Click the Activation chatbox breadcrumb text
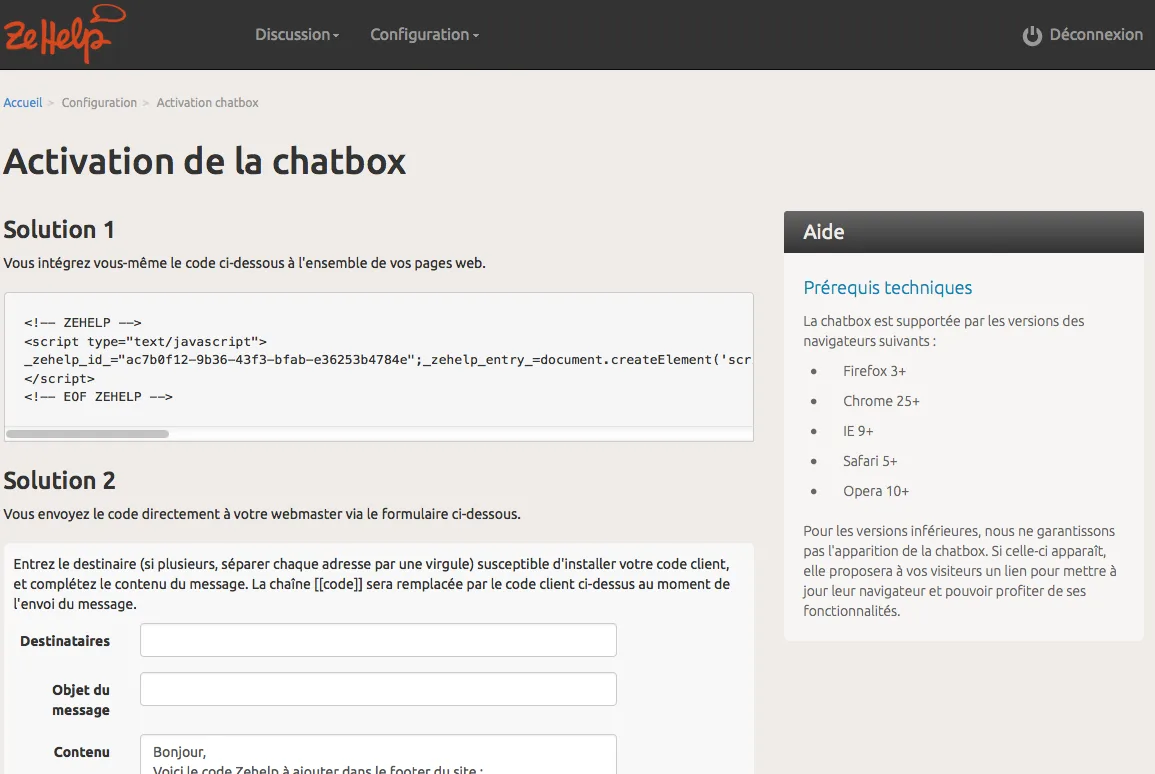 coord(207,102)
